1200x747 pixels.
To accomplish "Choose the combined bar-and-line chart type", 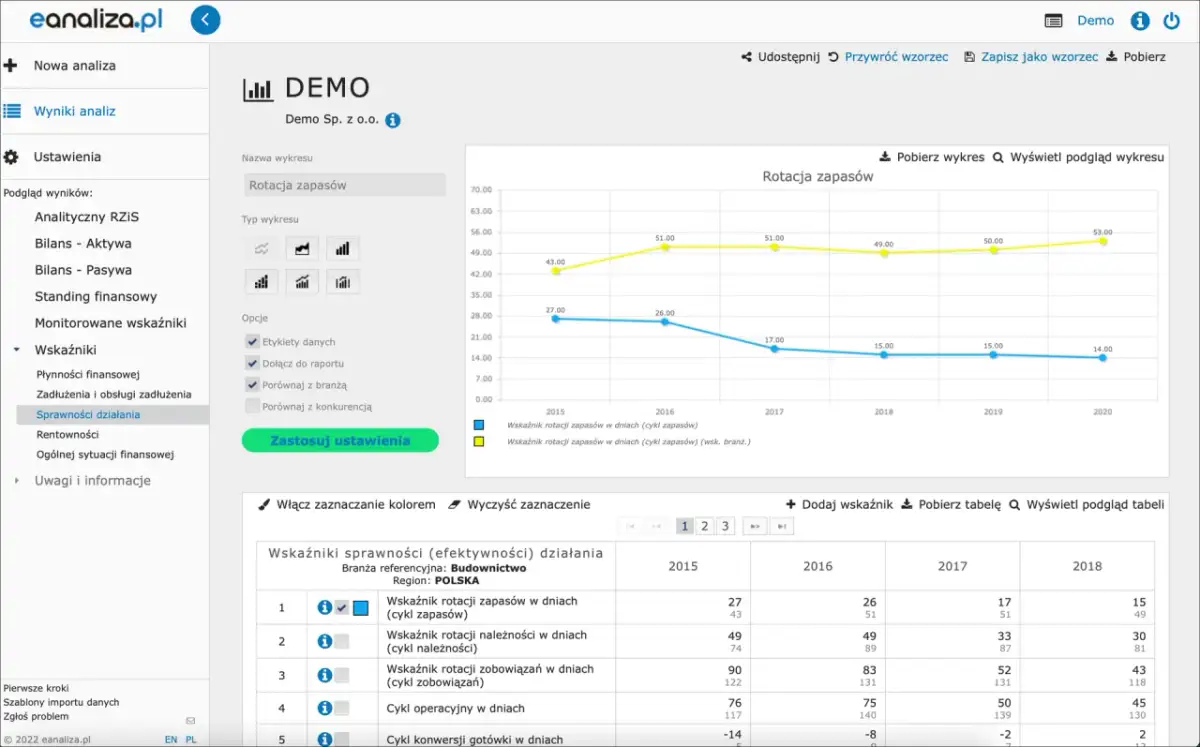I will click(301, 282).
